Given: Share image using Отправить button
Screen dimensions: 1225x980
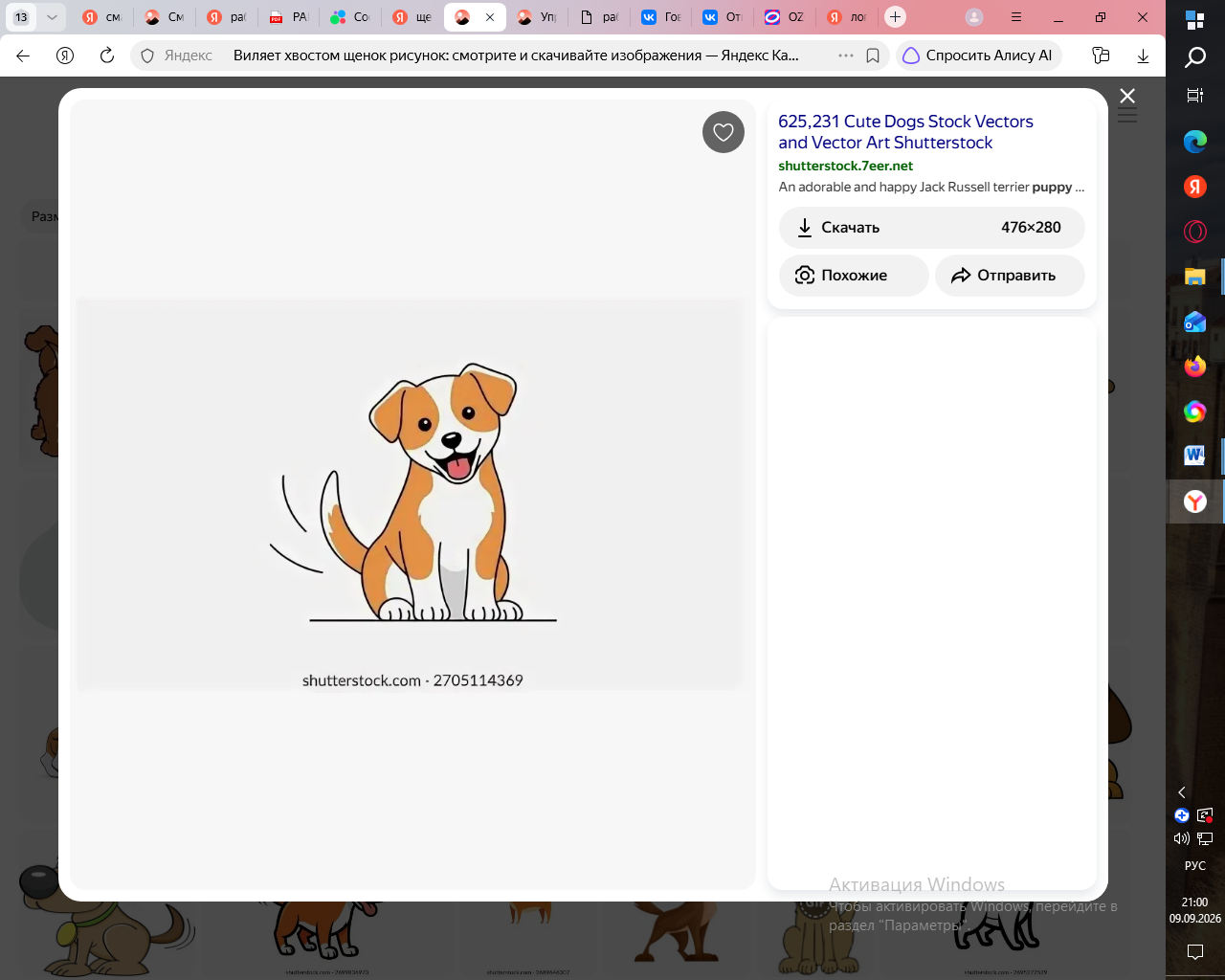Looking at the screenshot, I should click(x=1010, y=276).
